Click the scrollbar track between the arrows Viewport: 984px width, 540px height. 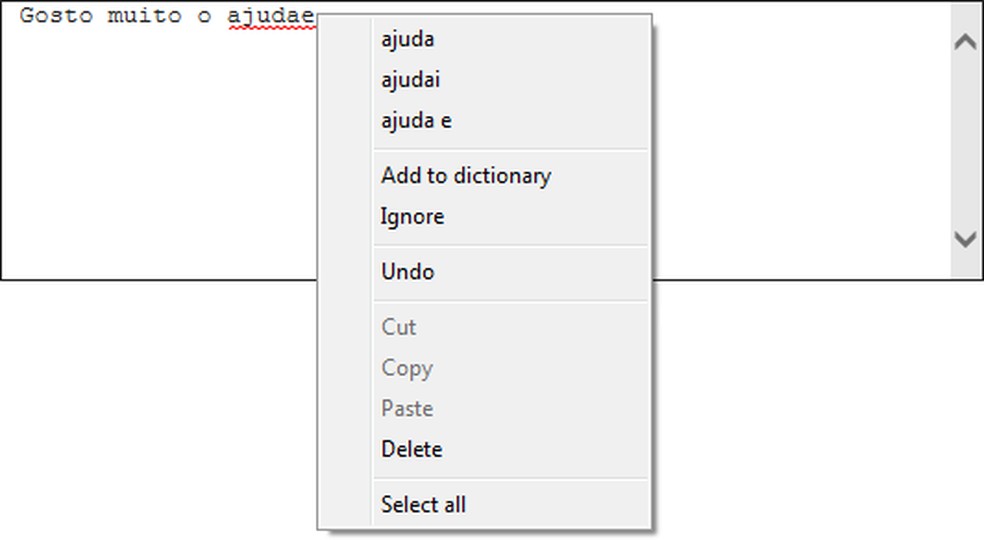point(965,140)
